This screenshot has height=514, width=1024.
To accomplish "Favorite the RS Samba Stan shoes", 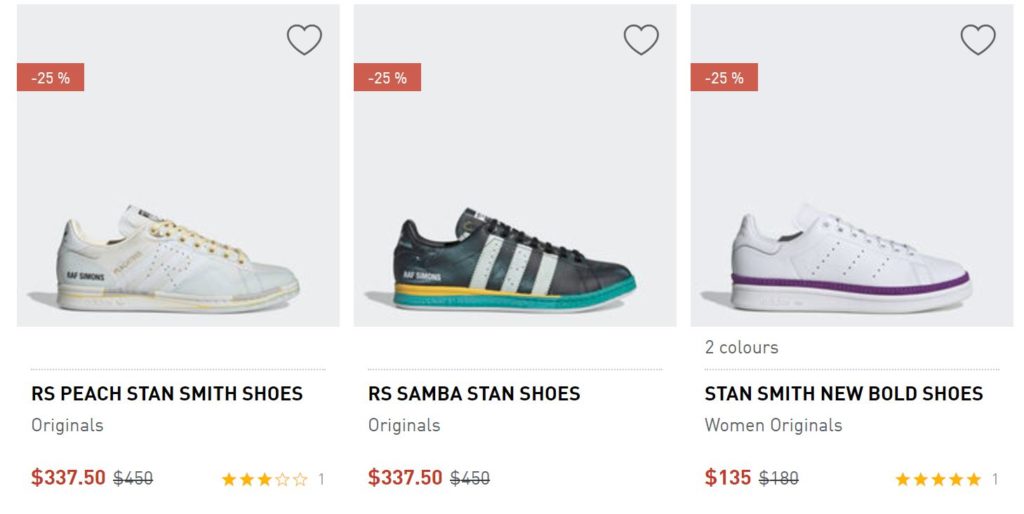I will pyautogui.click(x=641, y=40).
